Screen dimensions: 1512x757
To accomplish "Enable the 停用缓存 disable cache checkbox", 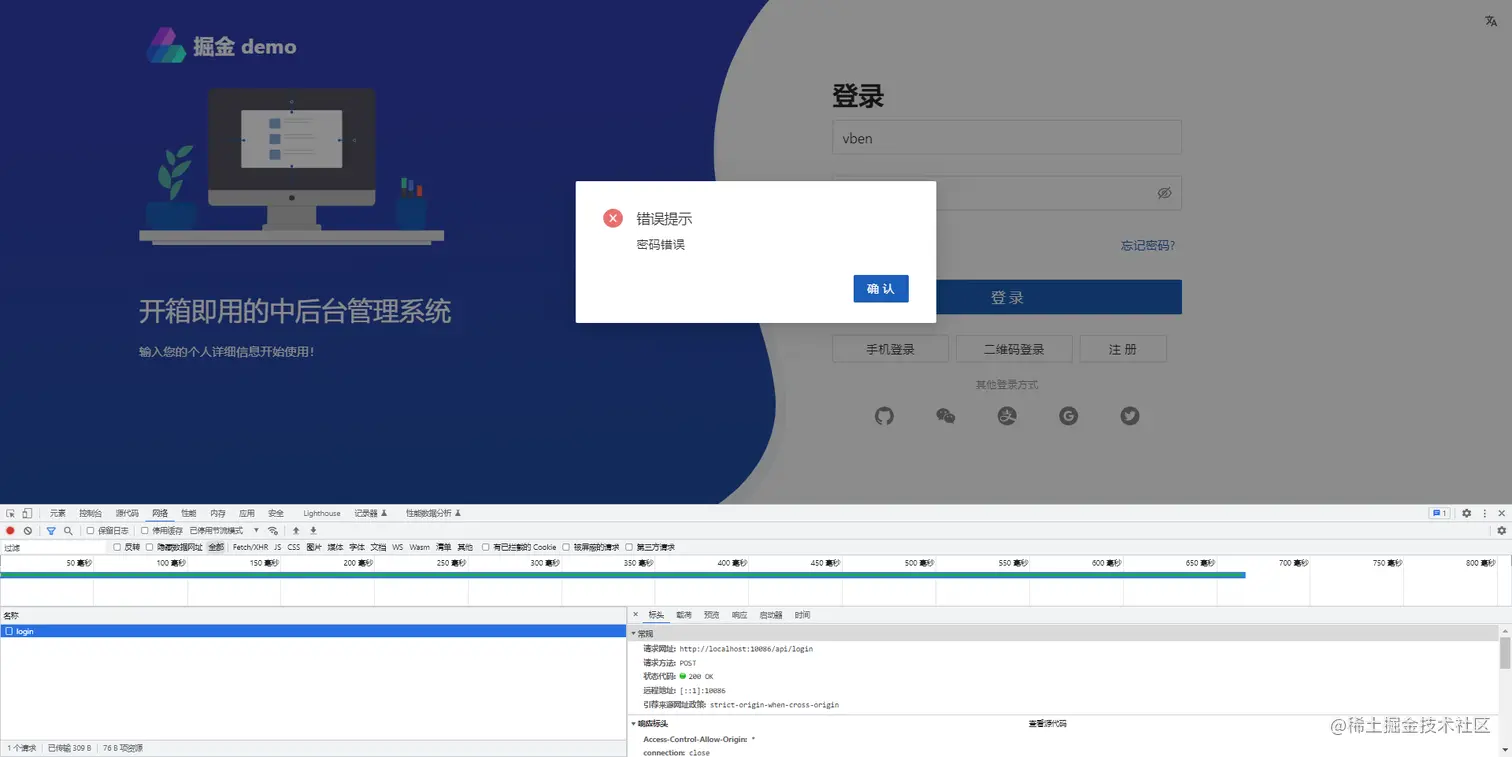I will pyautogui.click(x=142, y=530).
